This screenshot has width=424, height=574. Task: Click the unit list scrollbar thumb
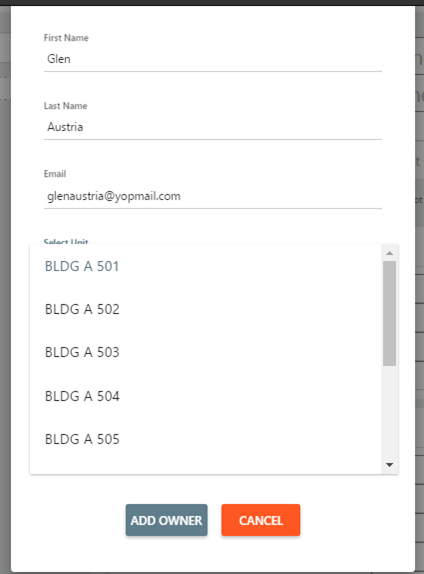[x=390, y=313]
